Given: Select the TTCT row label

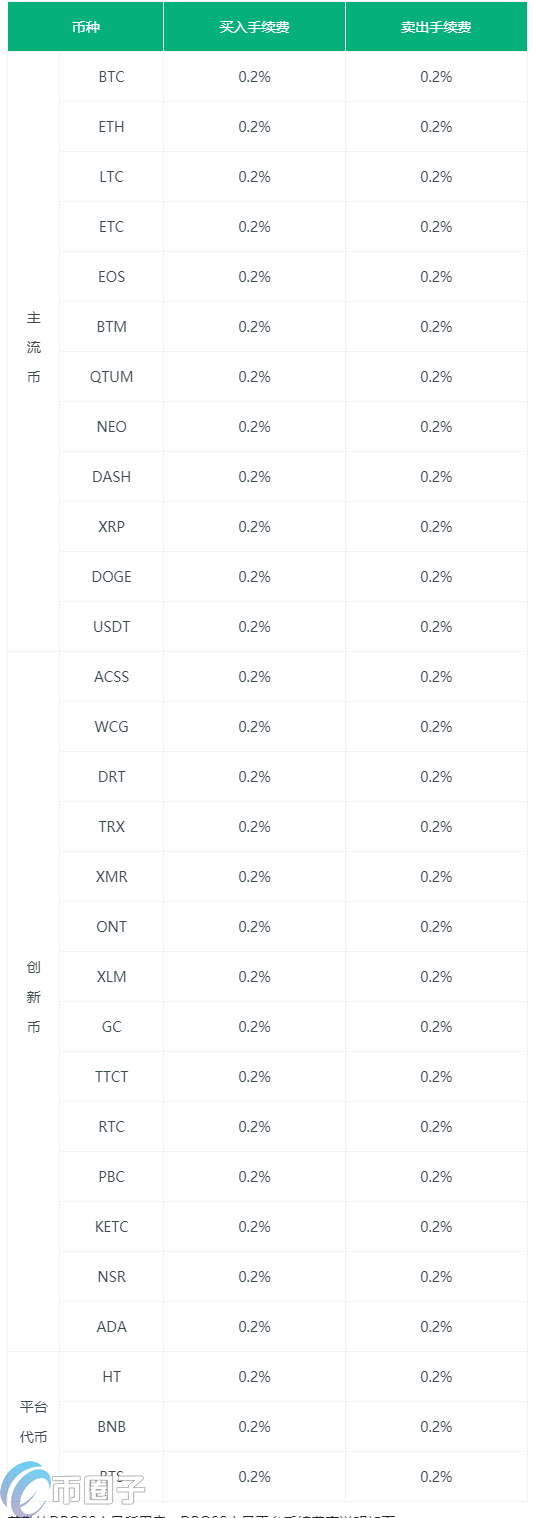Looking at the screenshot, I should 112,1077.
